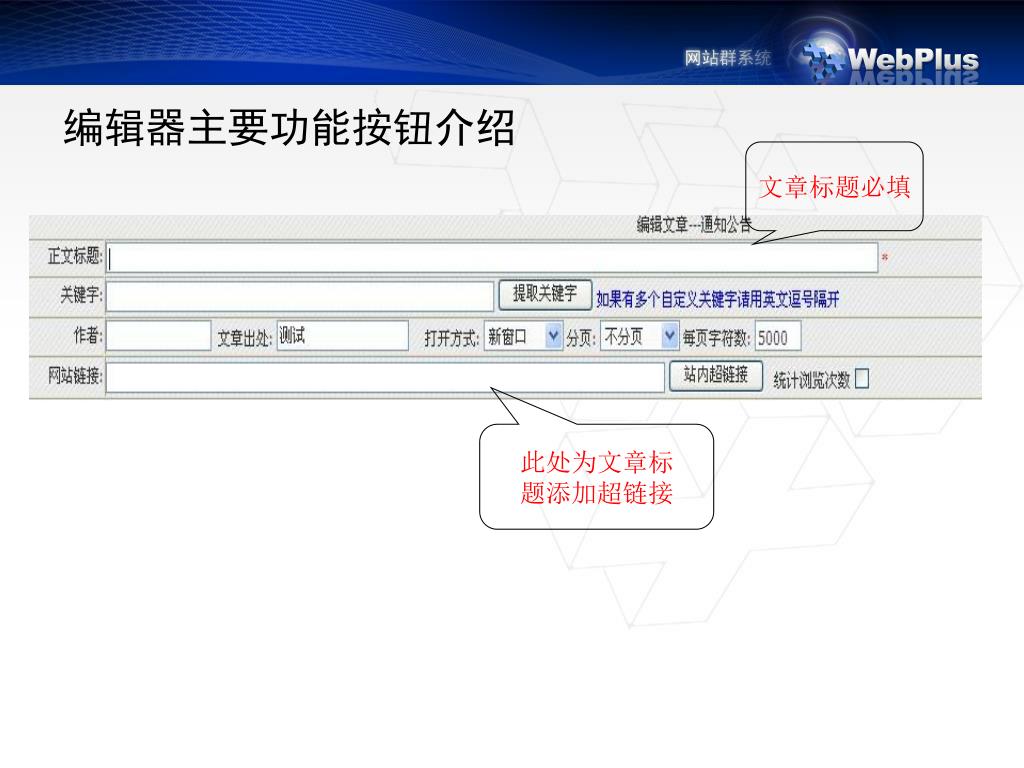Click the 编辑文章--通知公告 header text
The image size is (1024, 768).
(694, 225)
